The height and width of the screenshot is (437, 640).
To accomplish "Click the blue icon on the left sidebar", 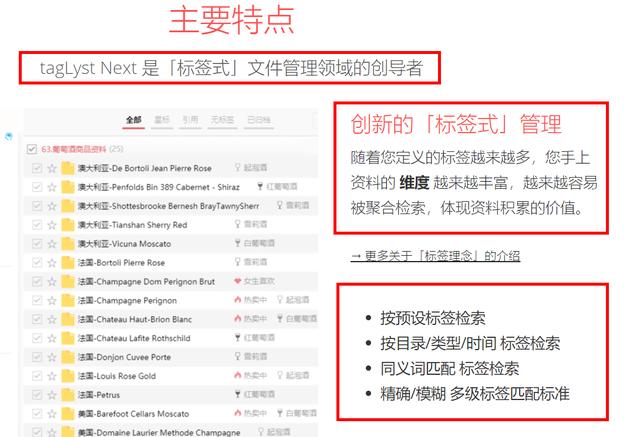I will tap(8, 136).
